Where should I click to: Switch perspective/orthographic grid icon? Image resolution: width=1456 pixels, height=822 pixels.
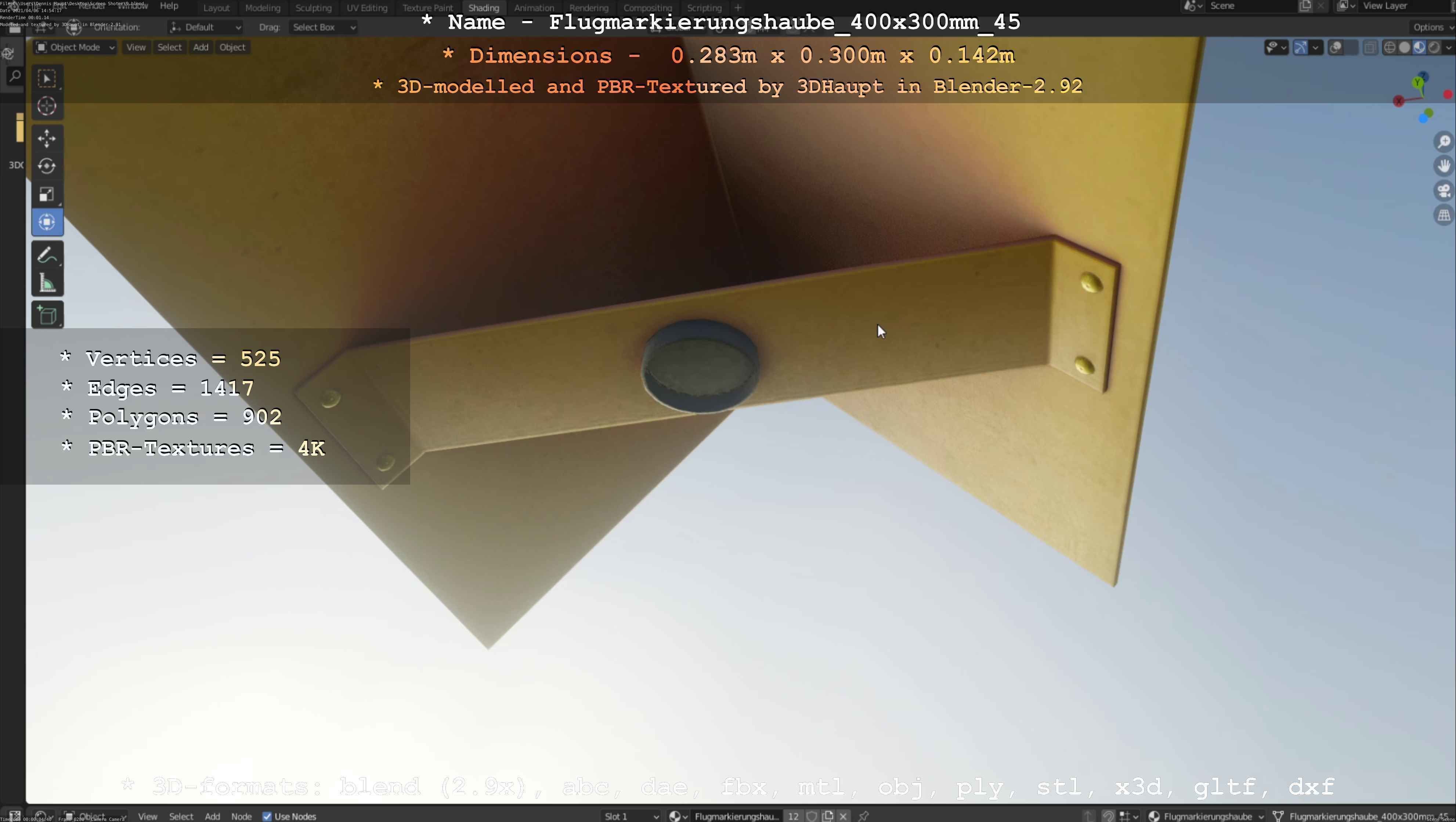[x=1444, y=216]
